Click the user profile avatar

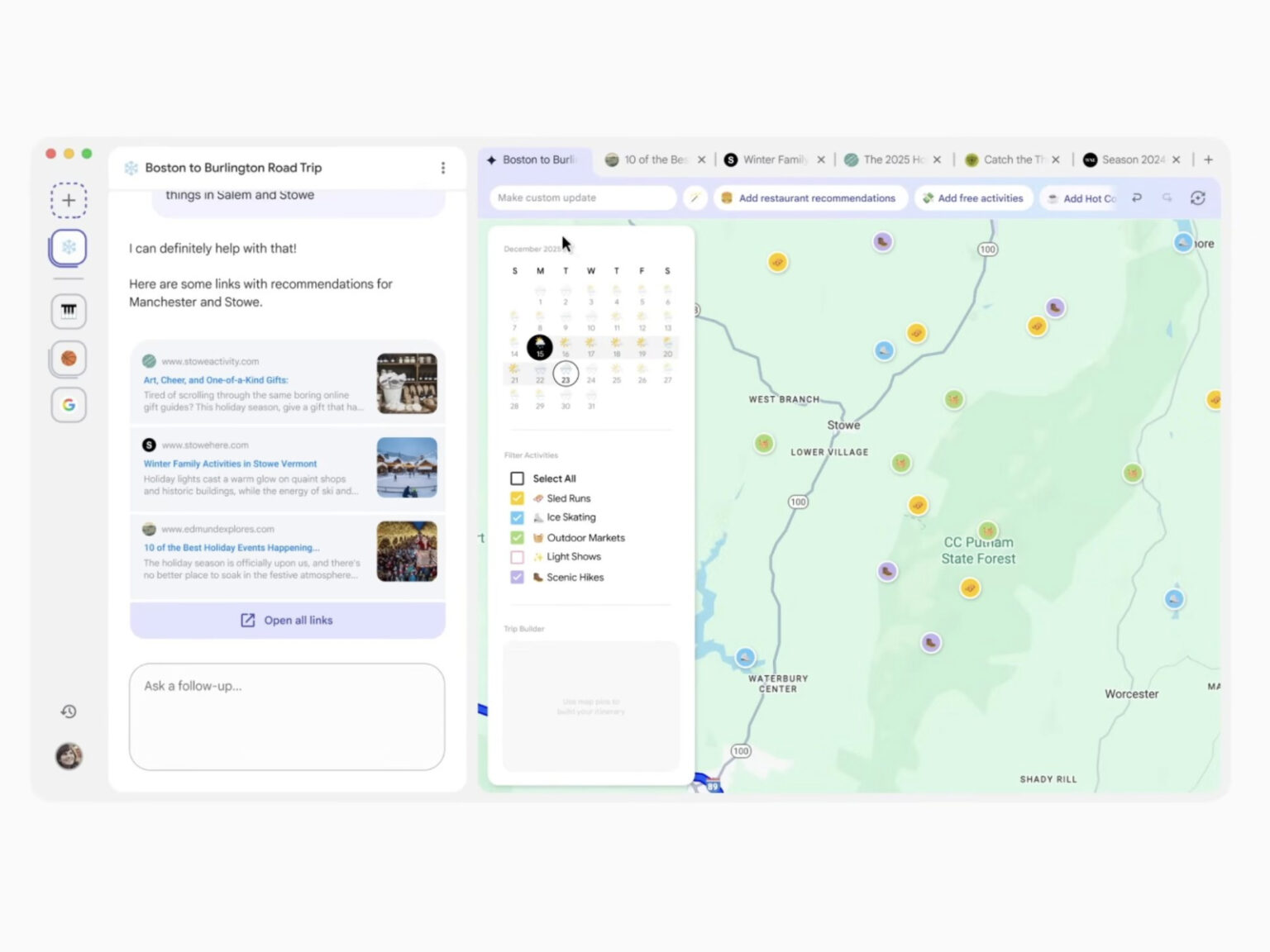[x=69, y=756]
